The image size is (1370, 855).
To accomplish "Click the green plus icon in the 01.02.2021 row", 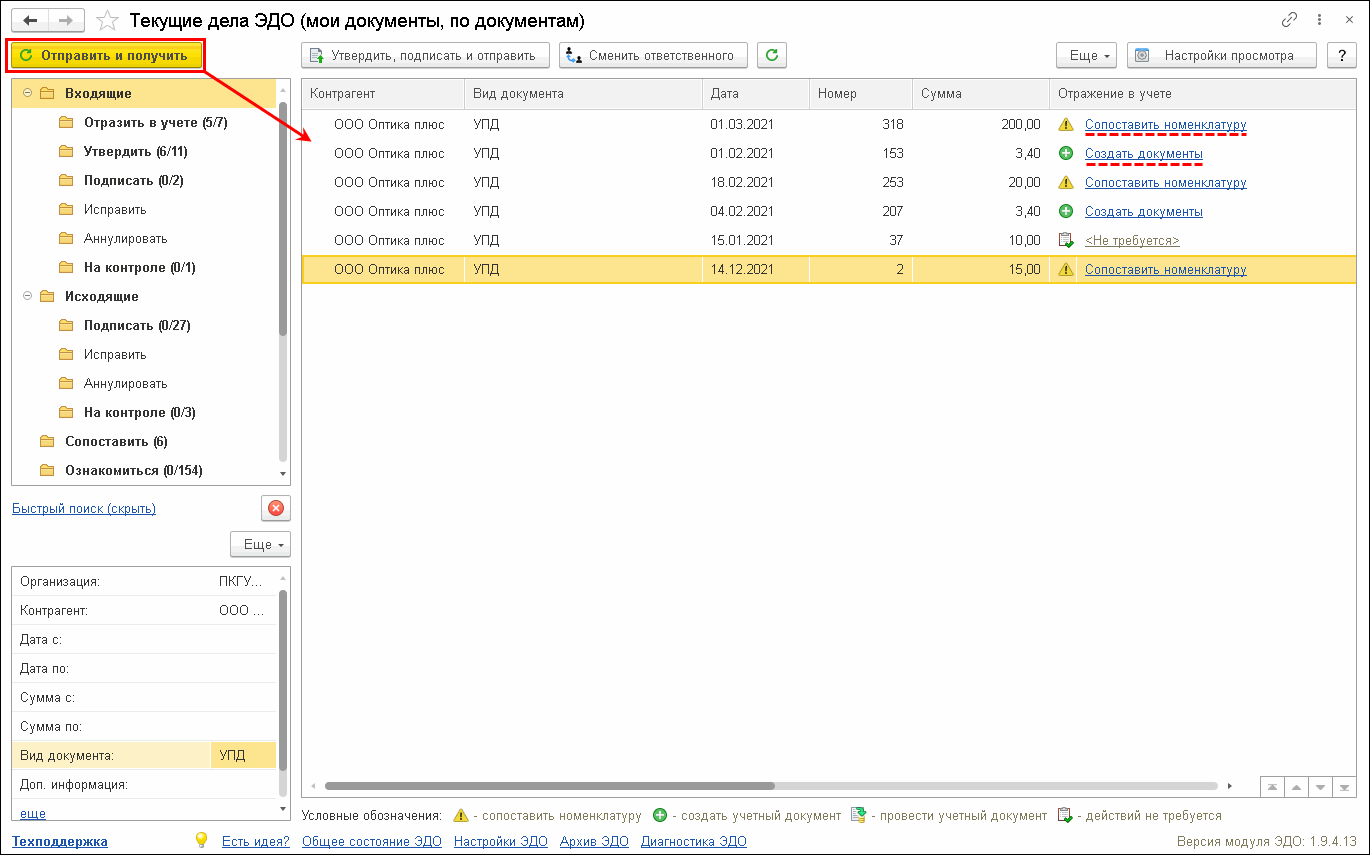I will [1065, 154].
